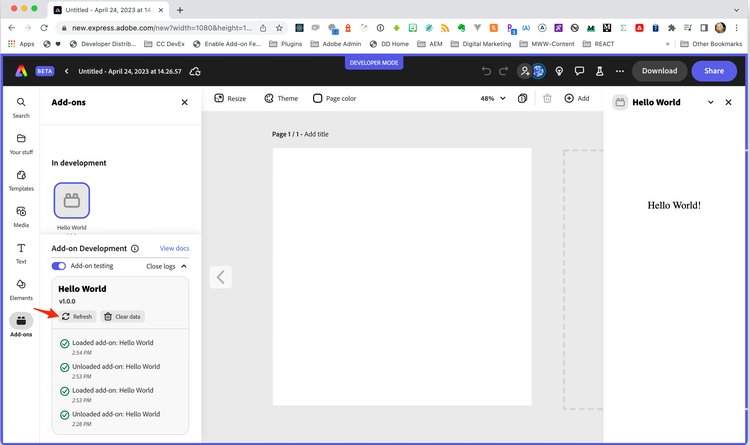Collapse logs with Close logs chevron
750x445 pixels.
(x=181, y=266)
